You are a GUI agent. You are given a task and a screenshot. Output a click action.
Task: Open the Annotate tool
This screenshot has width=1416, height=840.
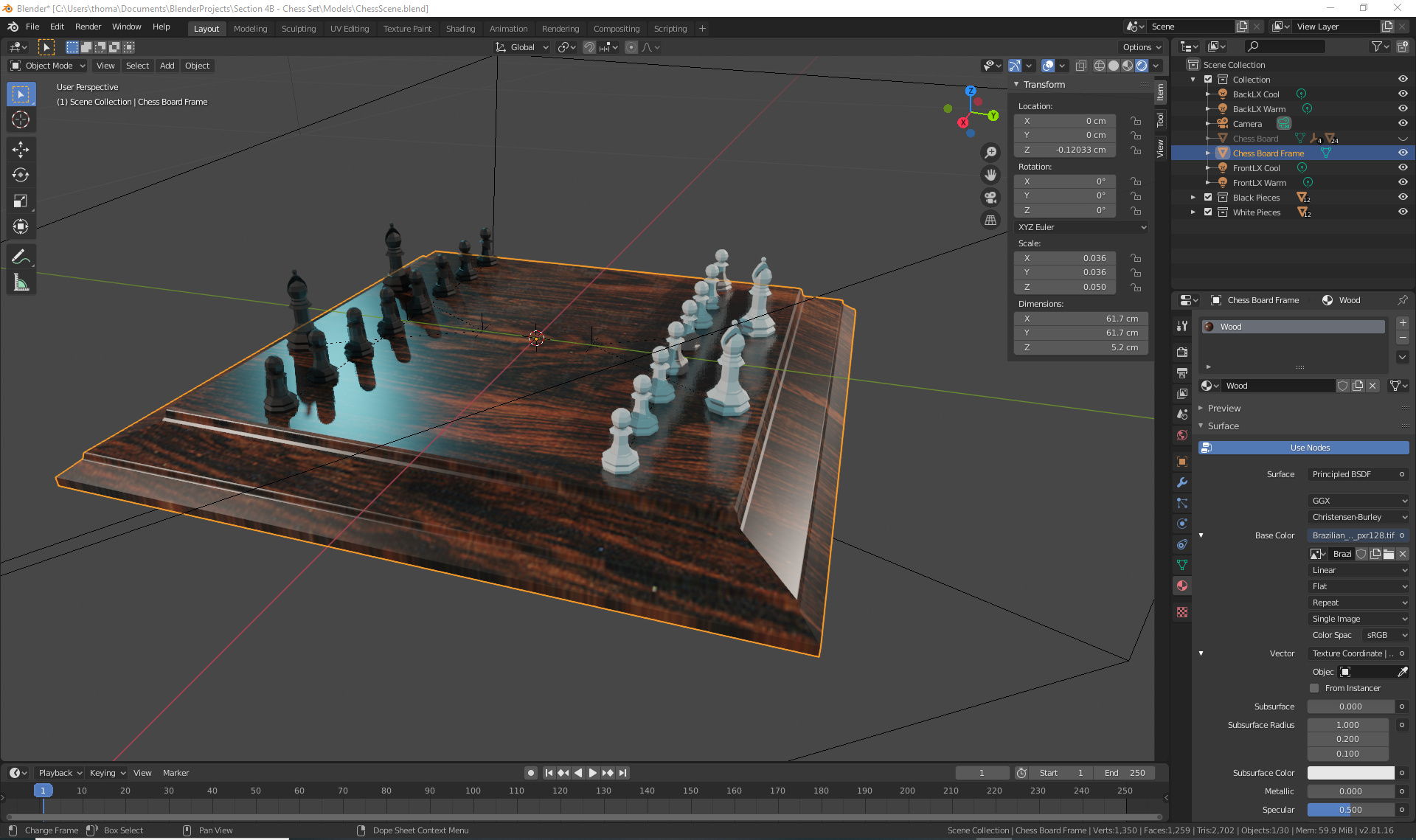coord(21,256)
